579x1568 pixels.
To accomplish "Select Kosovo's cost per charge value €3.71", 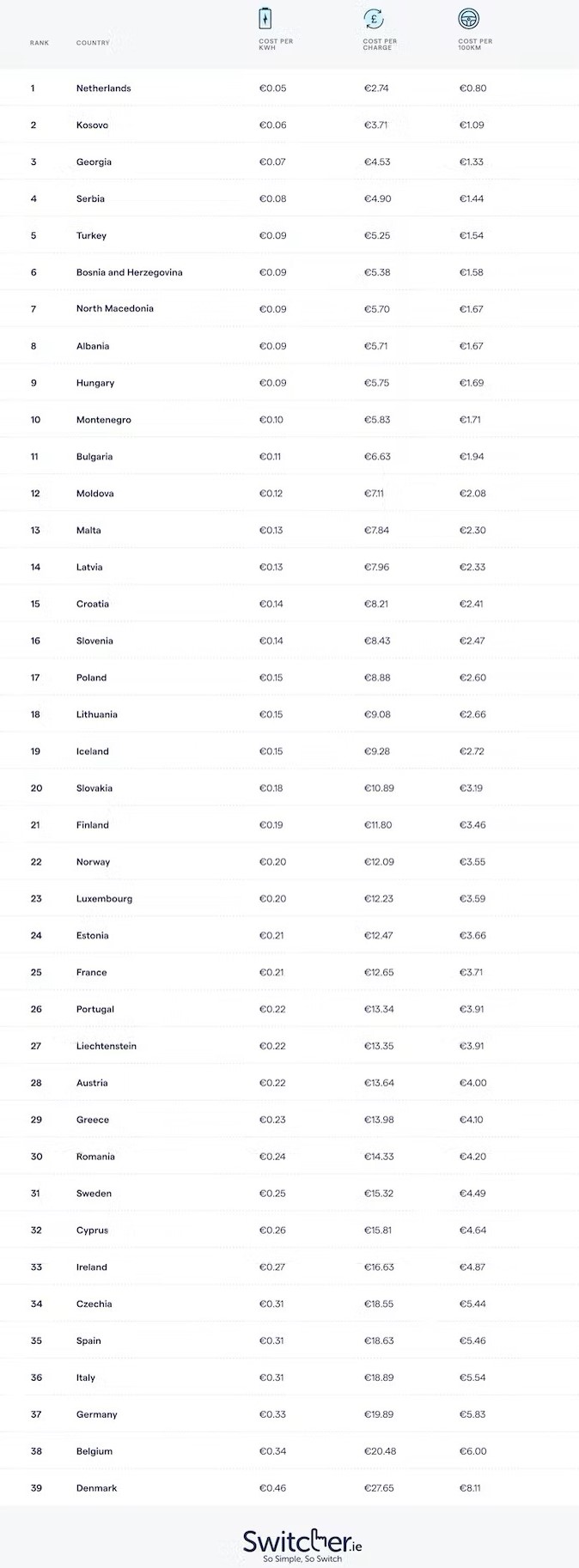I will point(375,125).
